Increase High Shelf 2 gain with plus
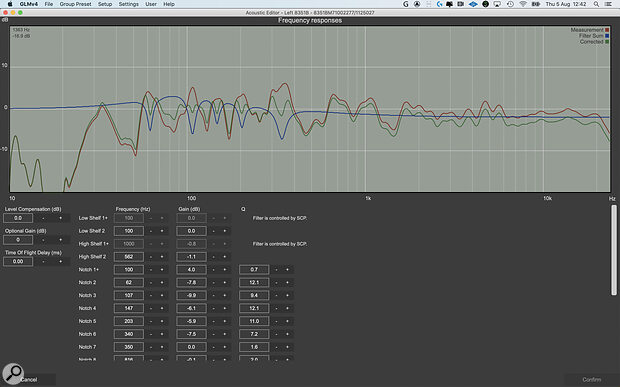Viewport: 620px width, 387px height. [225, 257]
